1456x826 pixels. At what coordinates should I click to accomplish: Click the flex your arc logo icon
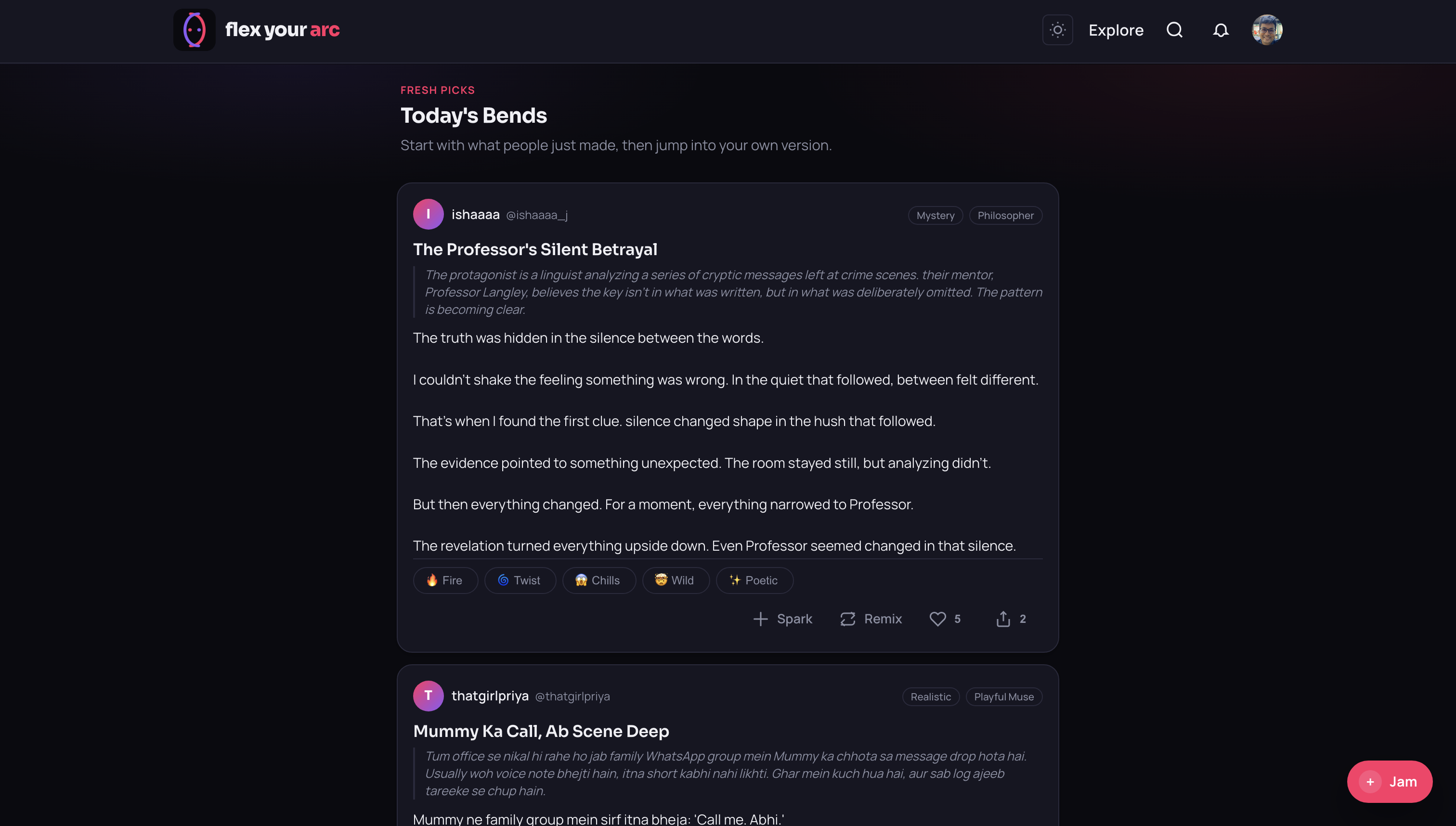tap(194, 29)
